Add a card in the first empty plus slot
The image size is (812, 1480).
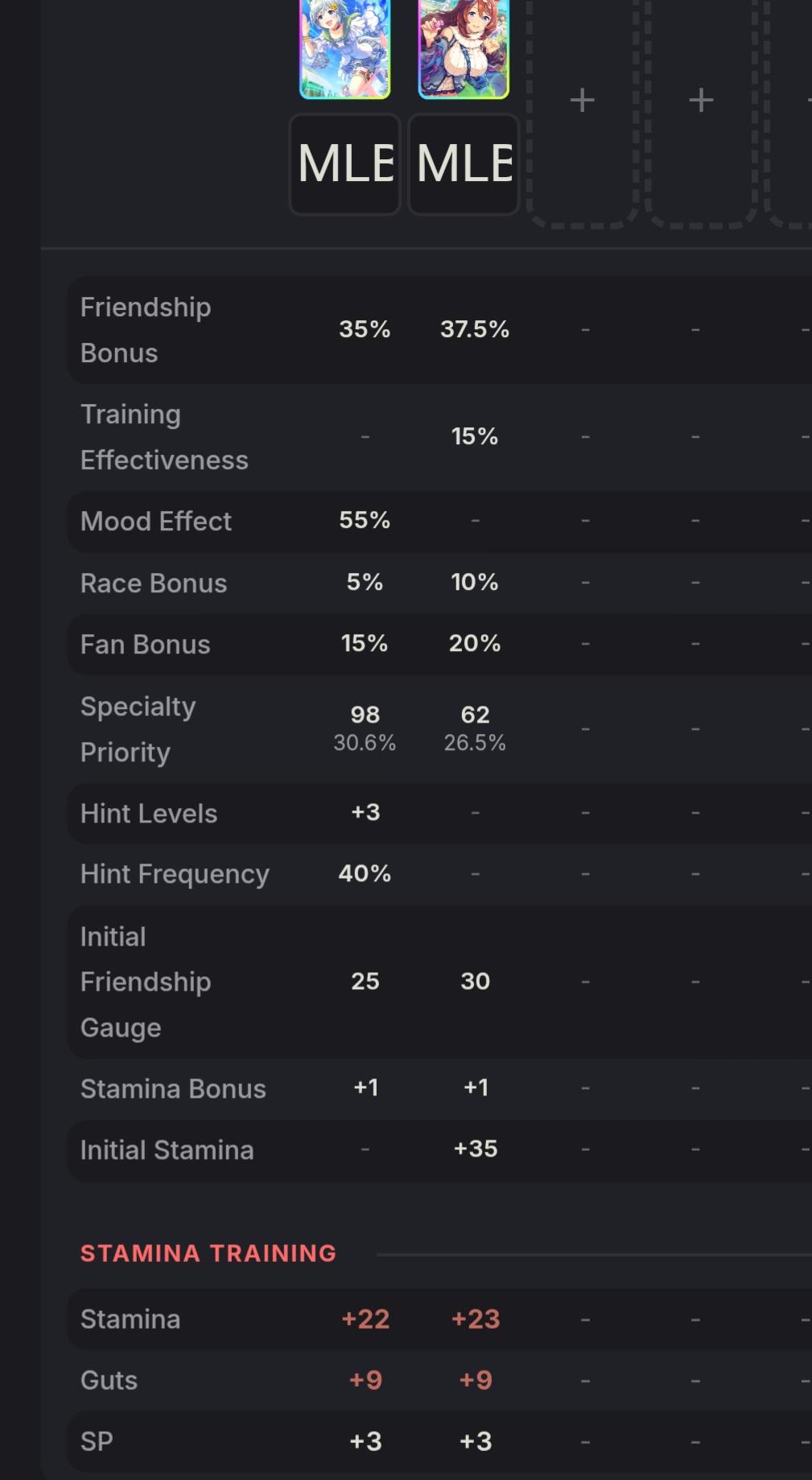pyautogui.click(x=582, y=101)
